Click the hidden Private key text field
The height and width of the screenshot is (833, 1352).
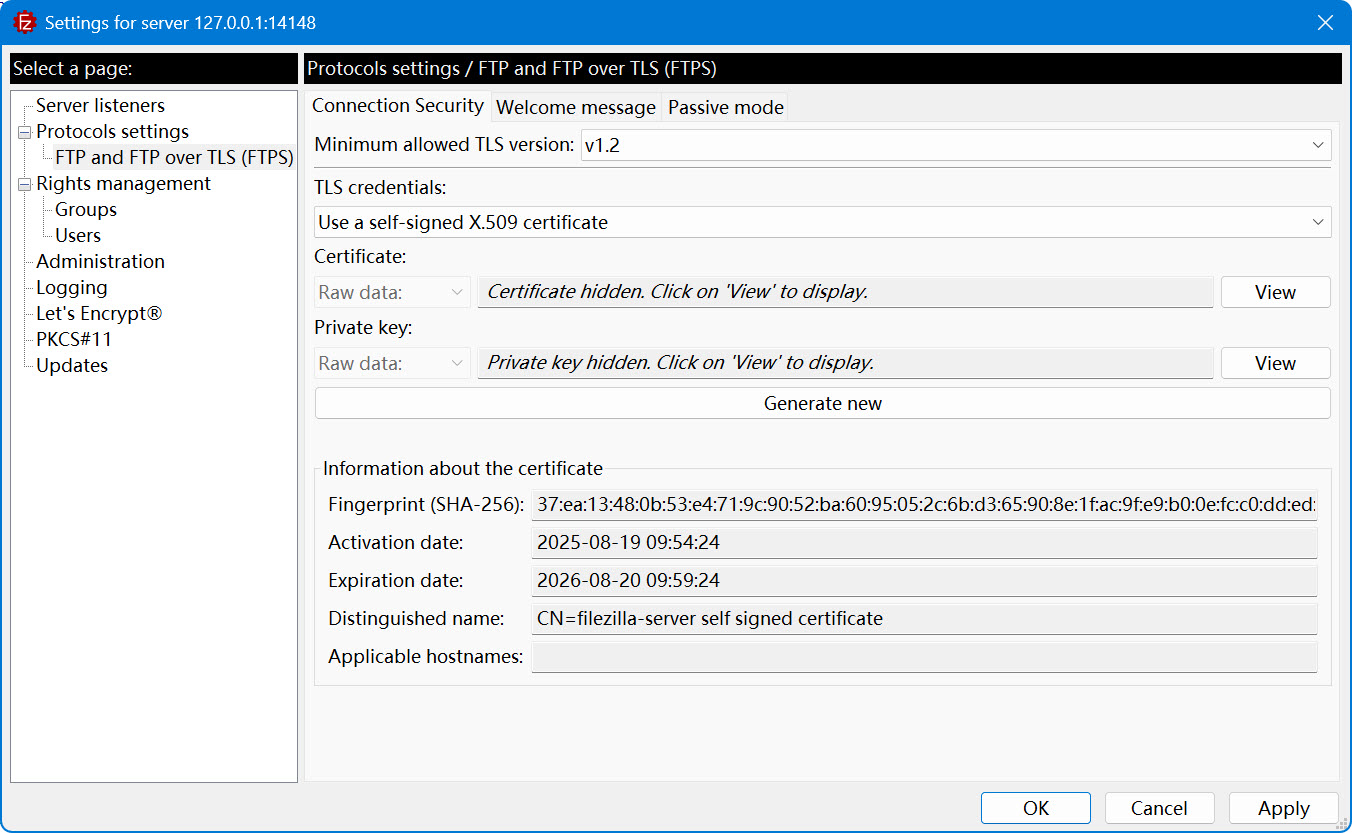coord(846,363)
